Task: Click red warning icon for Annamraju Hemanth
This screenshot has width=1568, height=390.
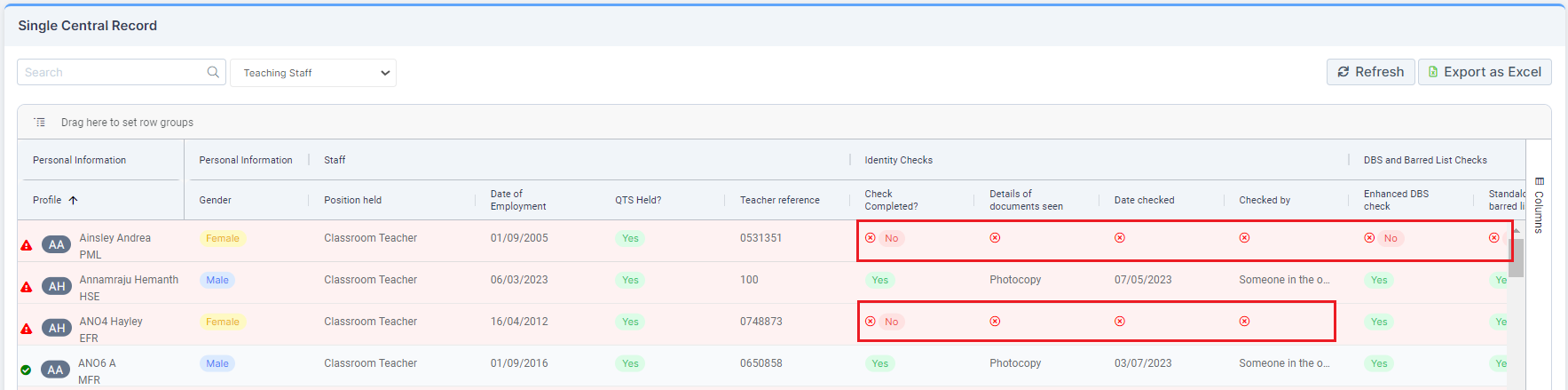Action: (27, 287)
